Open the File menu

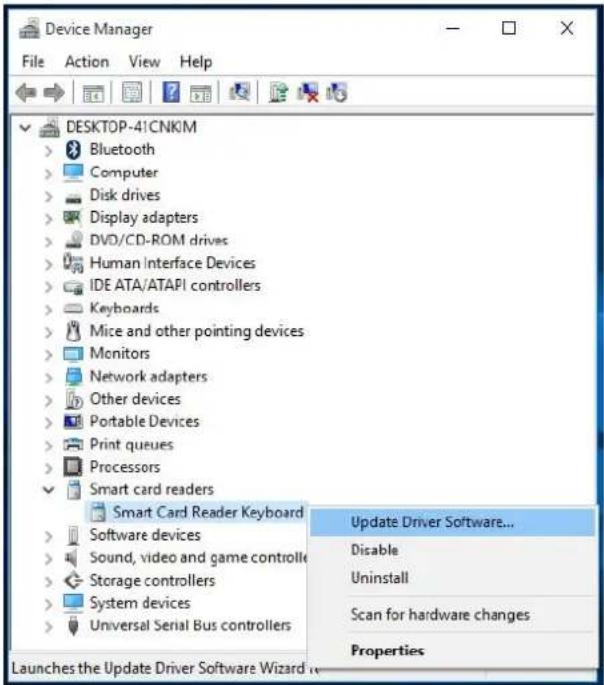(33, 62)
